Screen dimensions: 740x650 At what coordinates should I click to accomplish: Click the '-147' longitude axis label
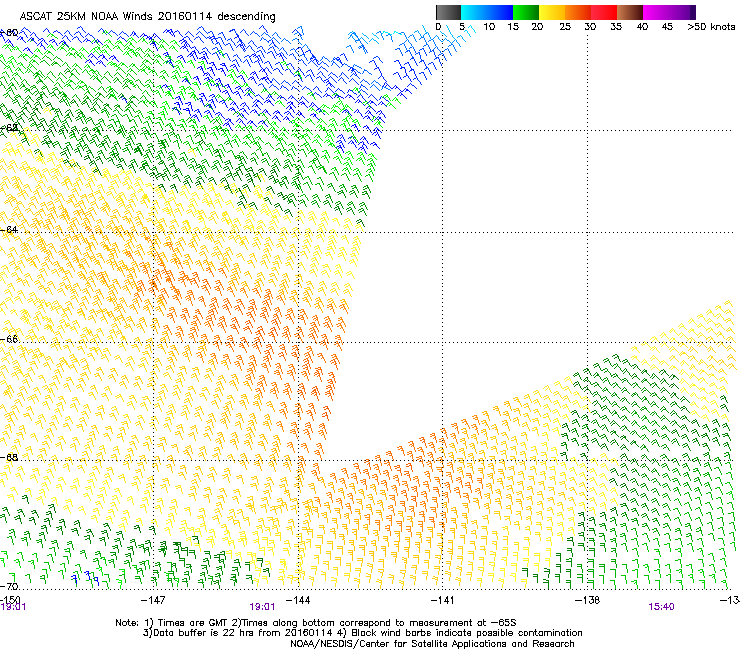coord(153,600)
